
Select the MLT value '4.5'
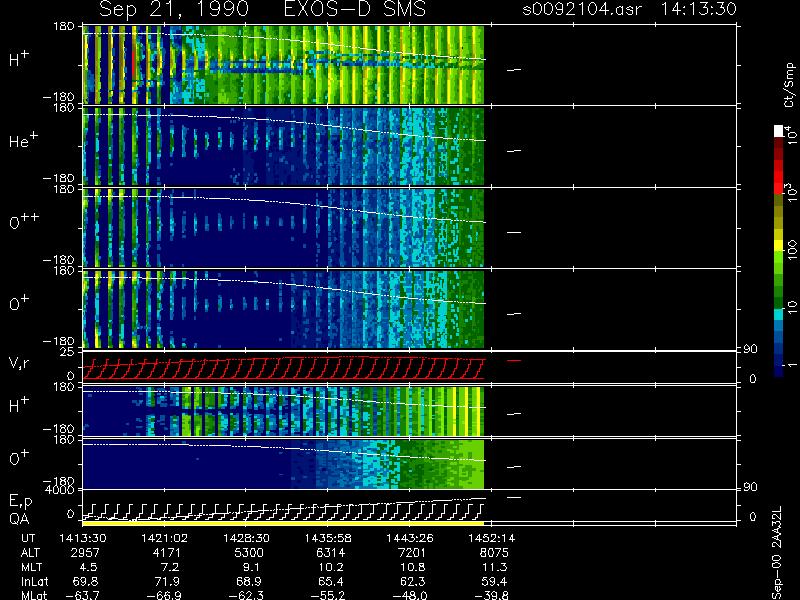tap(88, 567)
